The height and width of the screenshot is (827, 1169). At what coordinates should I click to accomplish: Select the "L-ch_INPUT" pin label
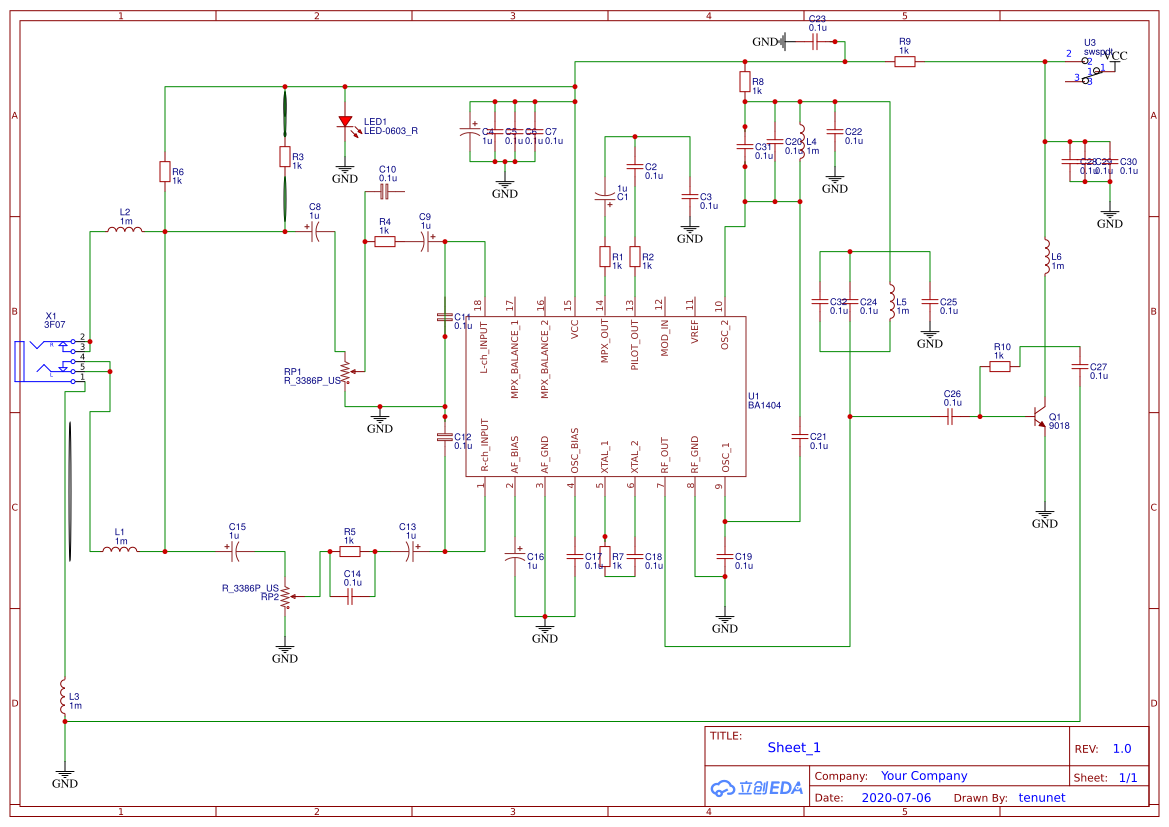point(484,347)
